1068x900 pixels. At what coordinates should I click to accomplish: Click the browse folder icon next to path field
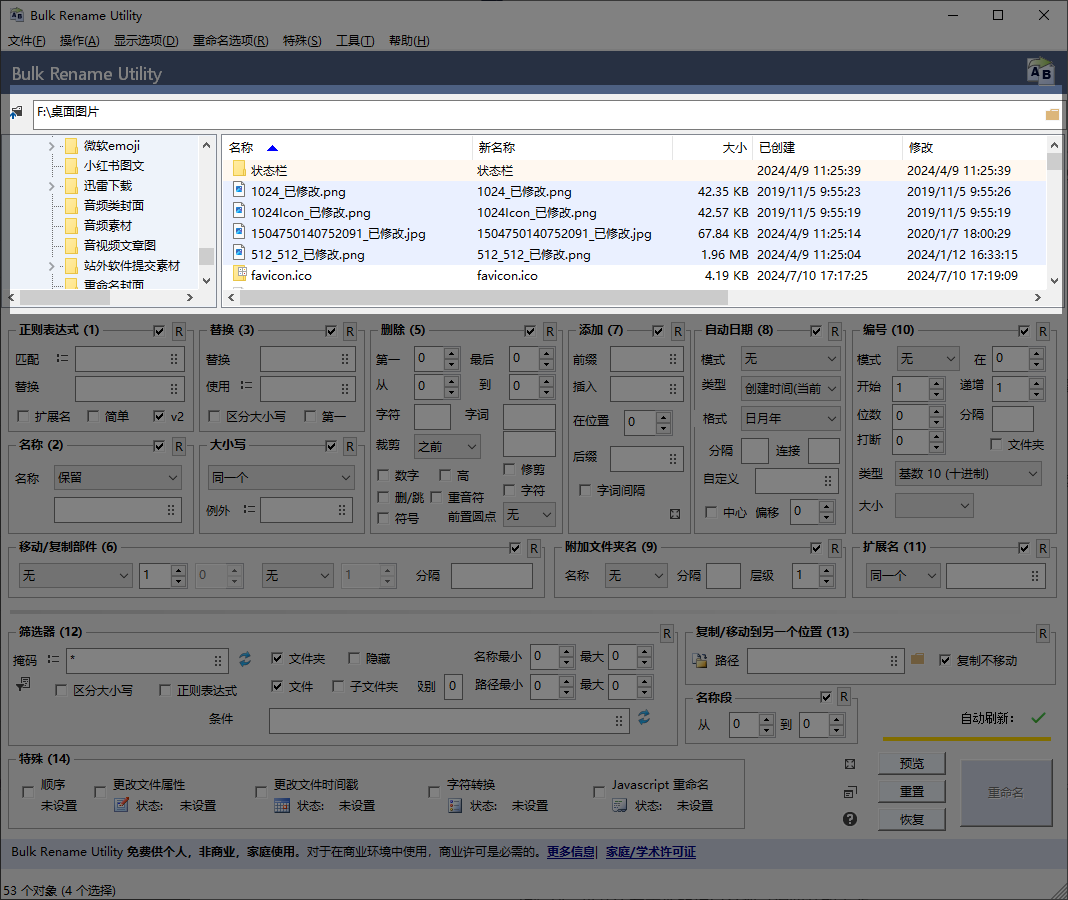coord(917,659)
